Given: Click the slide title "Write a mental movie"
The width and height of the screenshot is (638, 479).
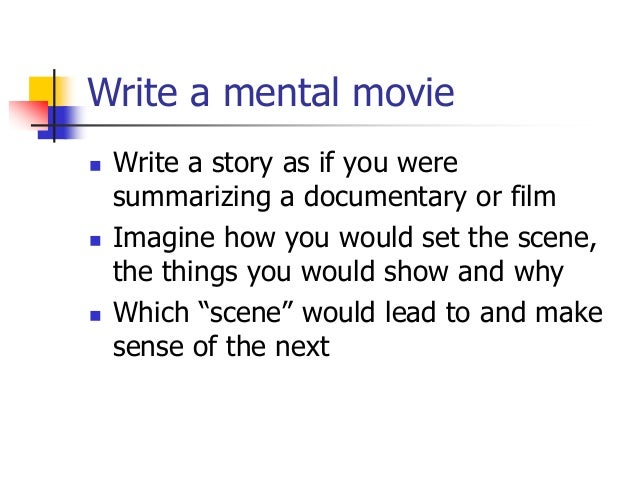Looking at the screenshot, I should point(271,94).
